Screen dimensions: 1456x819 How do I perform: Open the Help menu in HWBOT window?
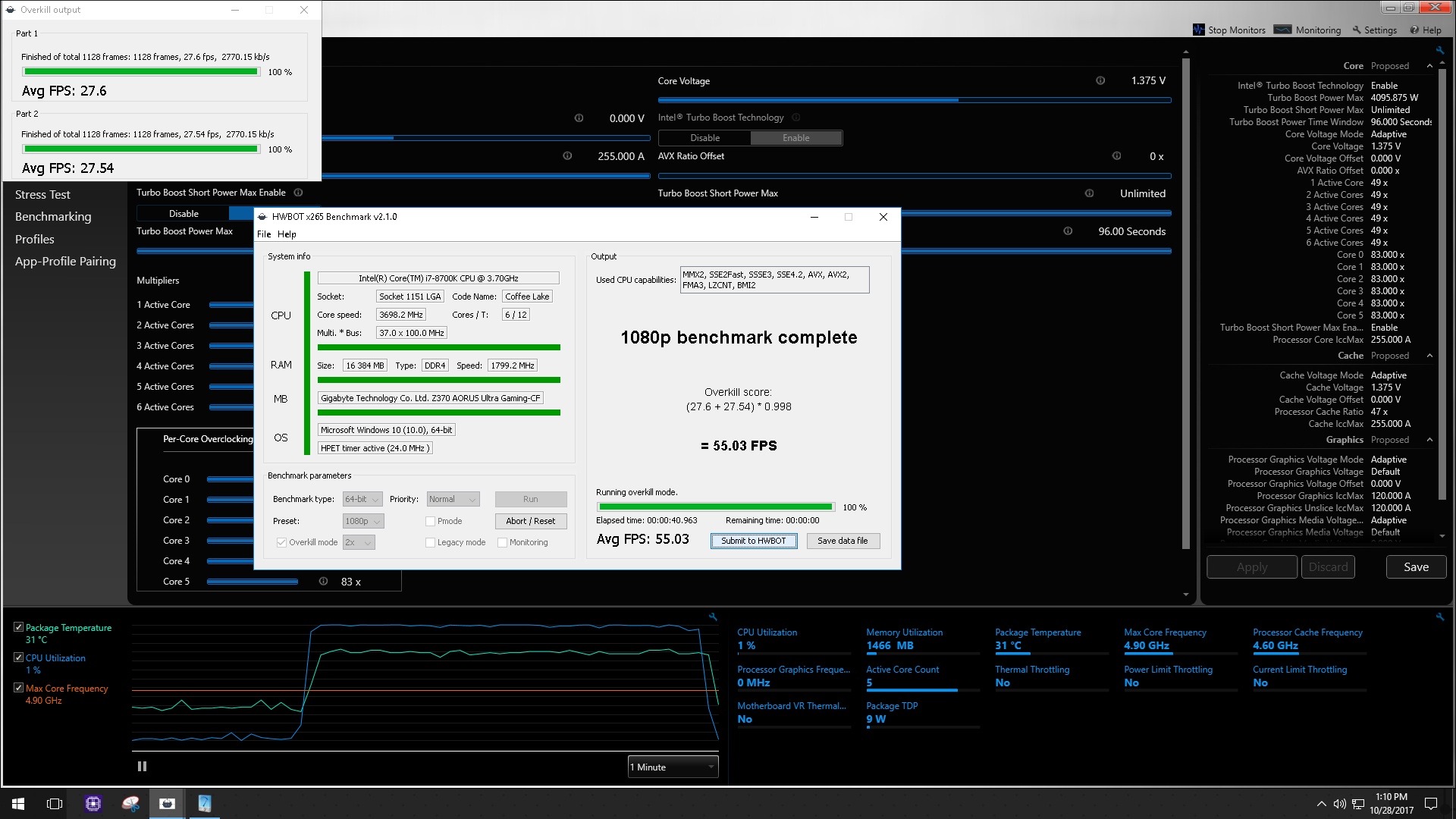tap(287, 234)
